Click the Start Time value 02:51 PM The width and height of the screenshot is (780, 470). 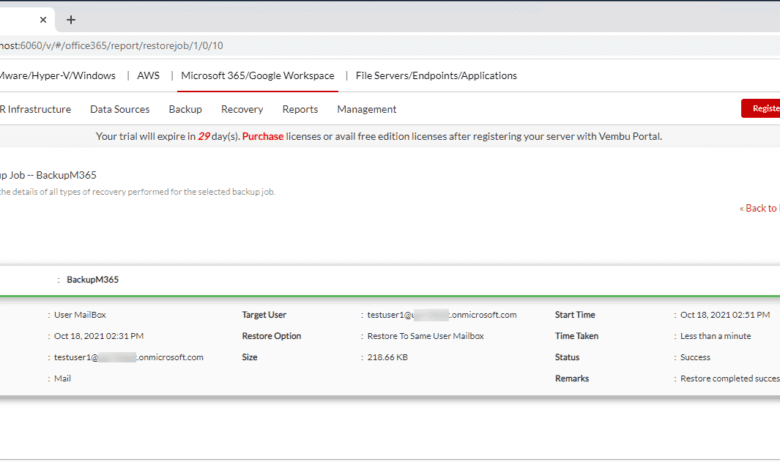tap(725, 315)
